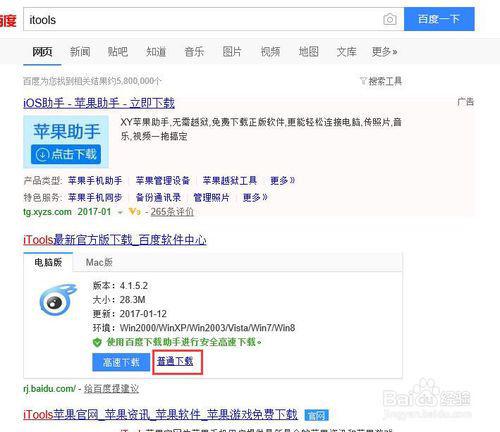Open the 苹果手机同步 link
The height and width of the screenshot is (432, 500).
coord(95,197)
